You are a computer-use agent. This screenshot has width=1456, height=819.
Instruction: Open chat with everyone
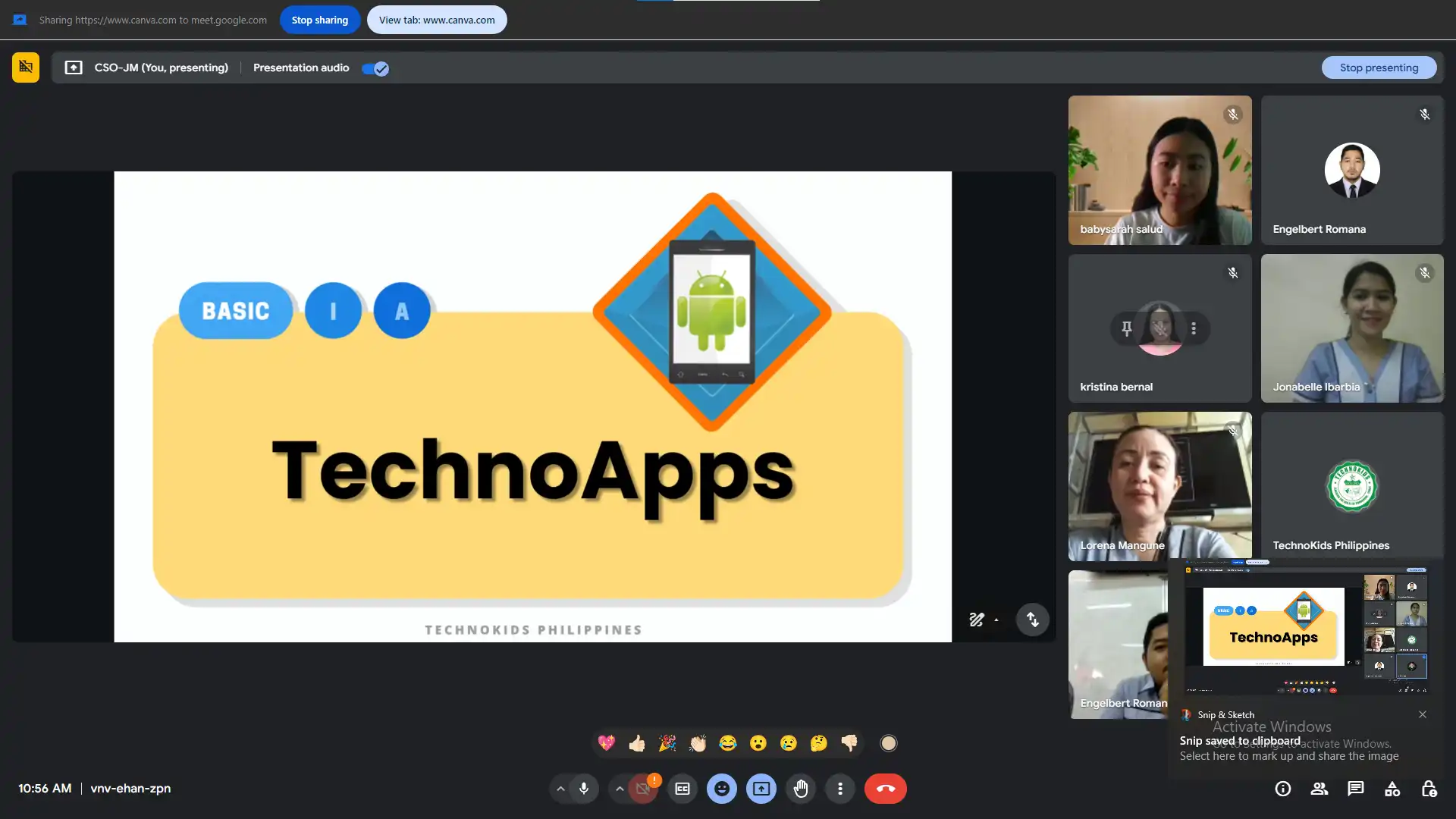1356,789
